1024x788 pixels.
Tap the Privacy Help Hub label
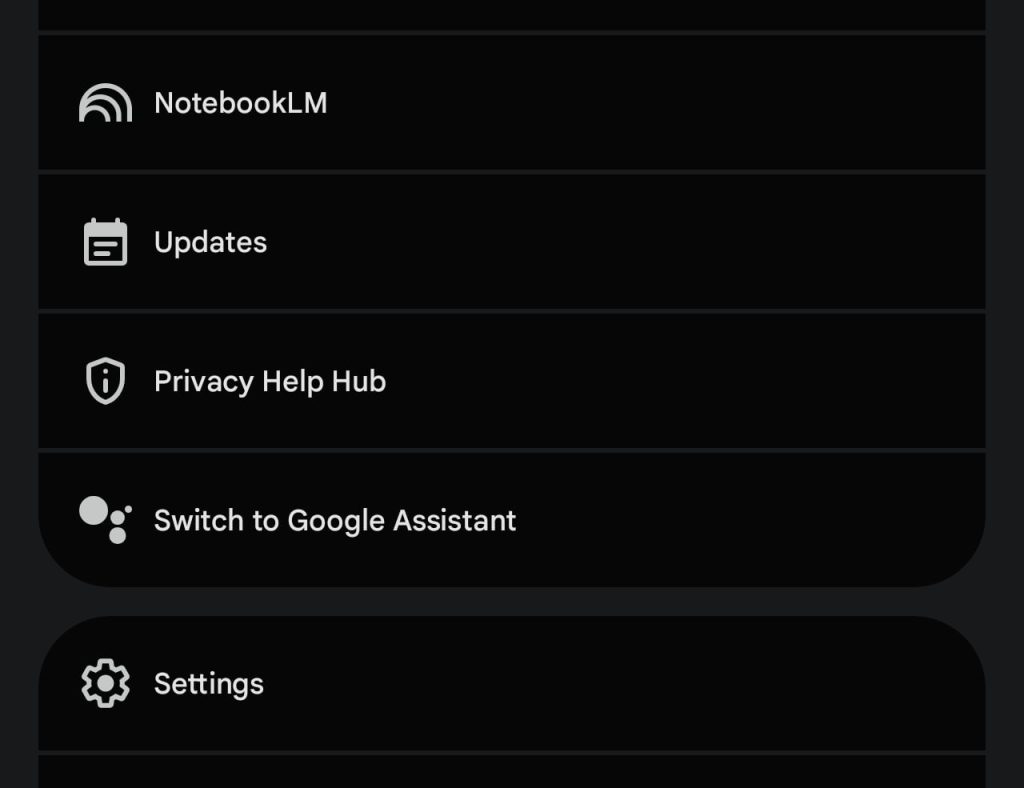(269, 380)
